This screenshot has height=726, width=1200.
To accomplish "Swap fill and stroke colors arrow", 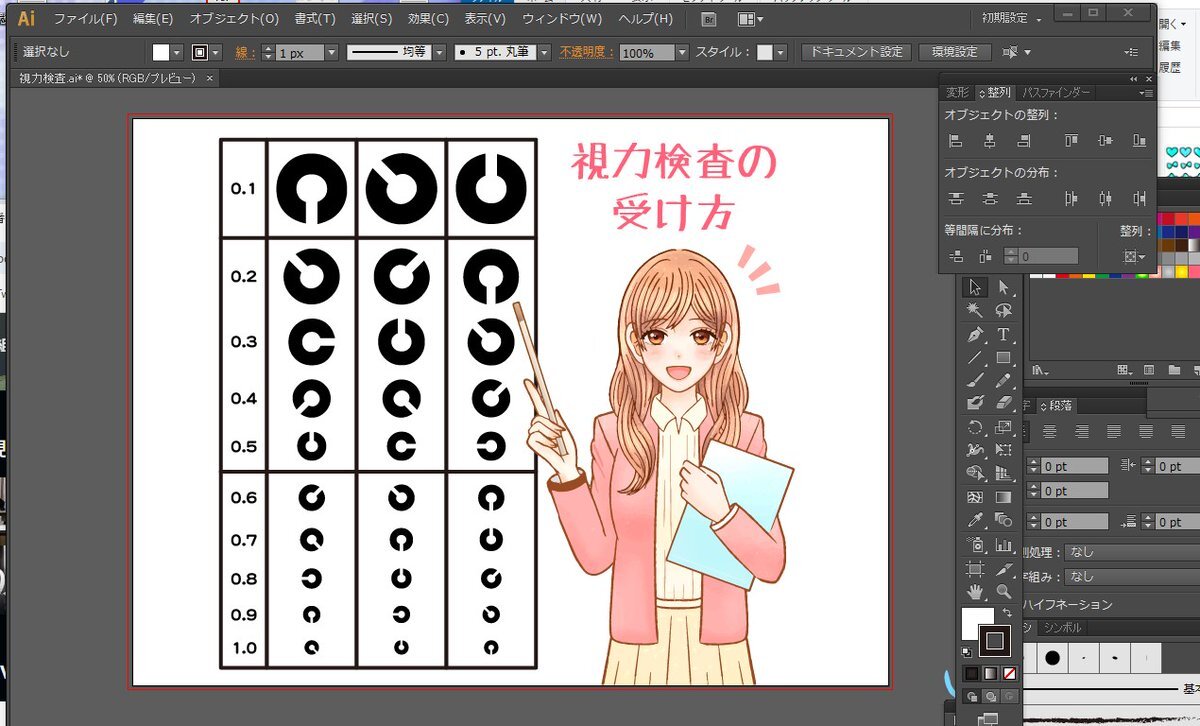I will [x=1007, y=611].
